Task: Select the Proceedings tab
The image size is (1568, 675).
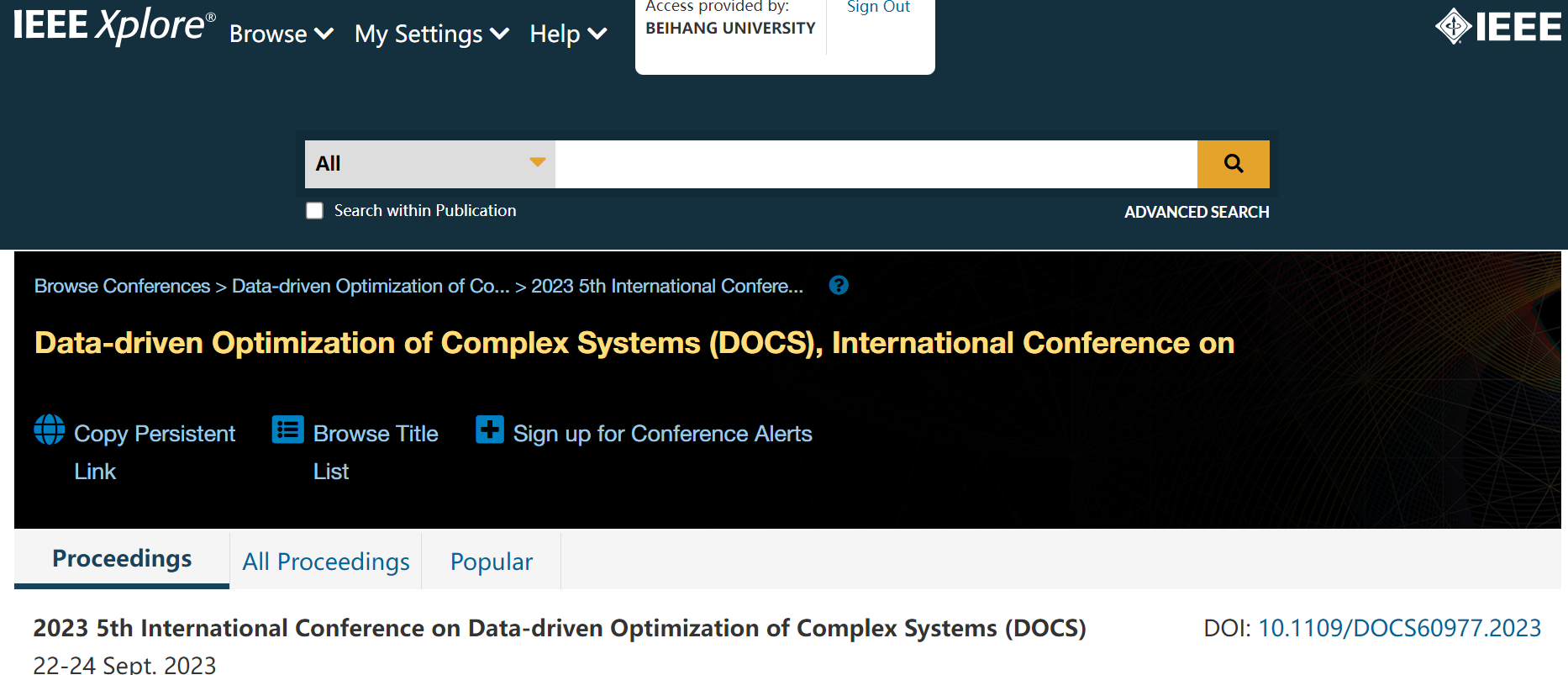Action: point(122,559)
